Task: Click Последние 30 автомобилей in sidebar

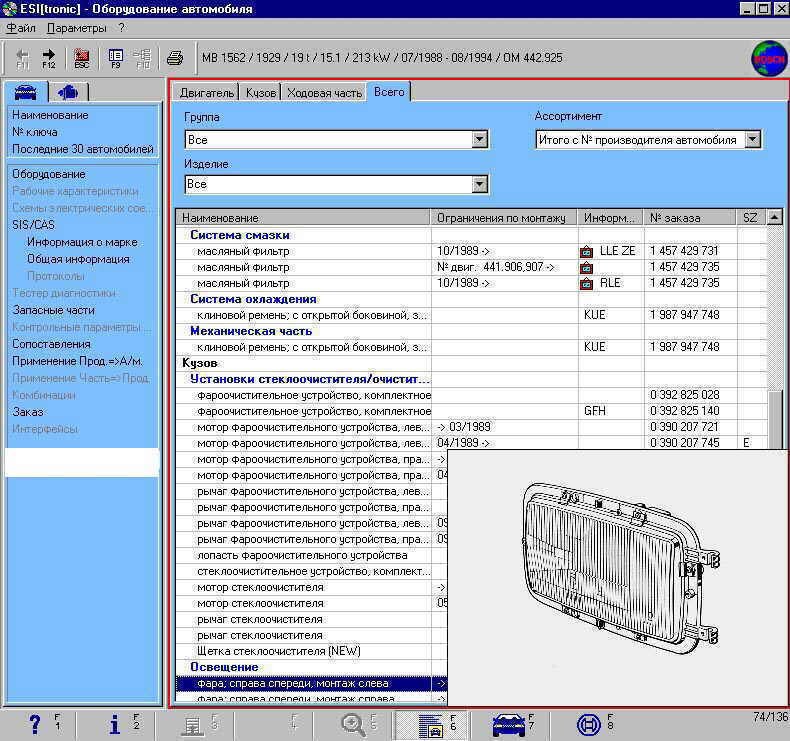Action: (x=83, y=149)
